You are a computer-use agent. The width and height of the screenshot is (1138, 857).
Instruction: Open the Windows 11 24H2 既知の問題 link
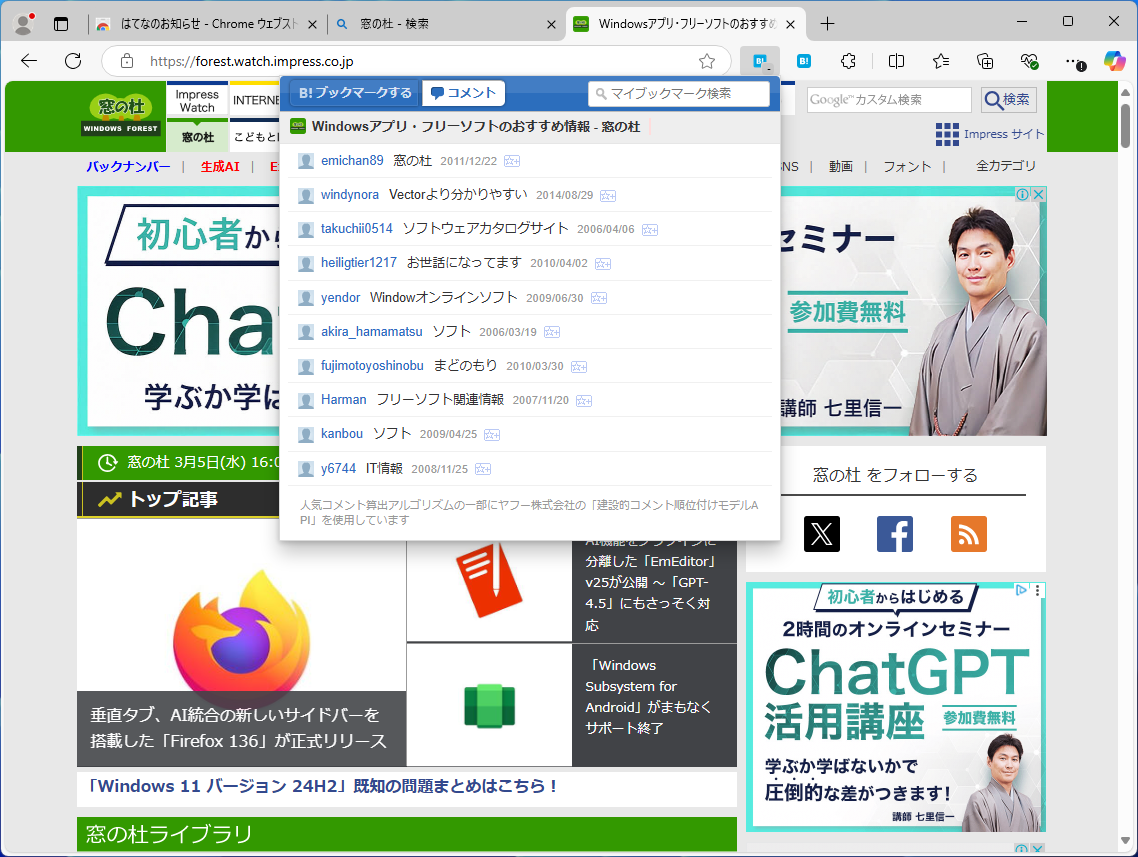coord(321,787)
